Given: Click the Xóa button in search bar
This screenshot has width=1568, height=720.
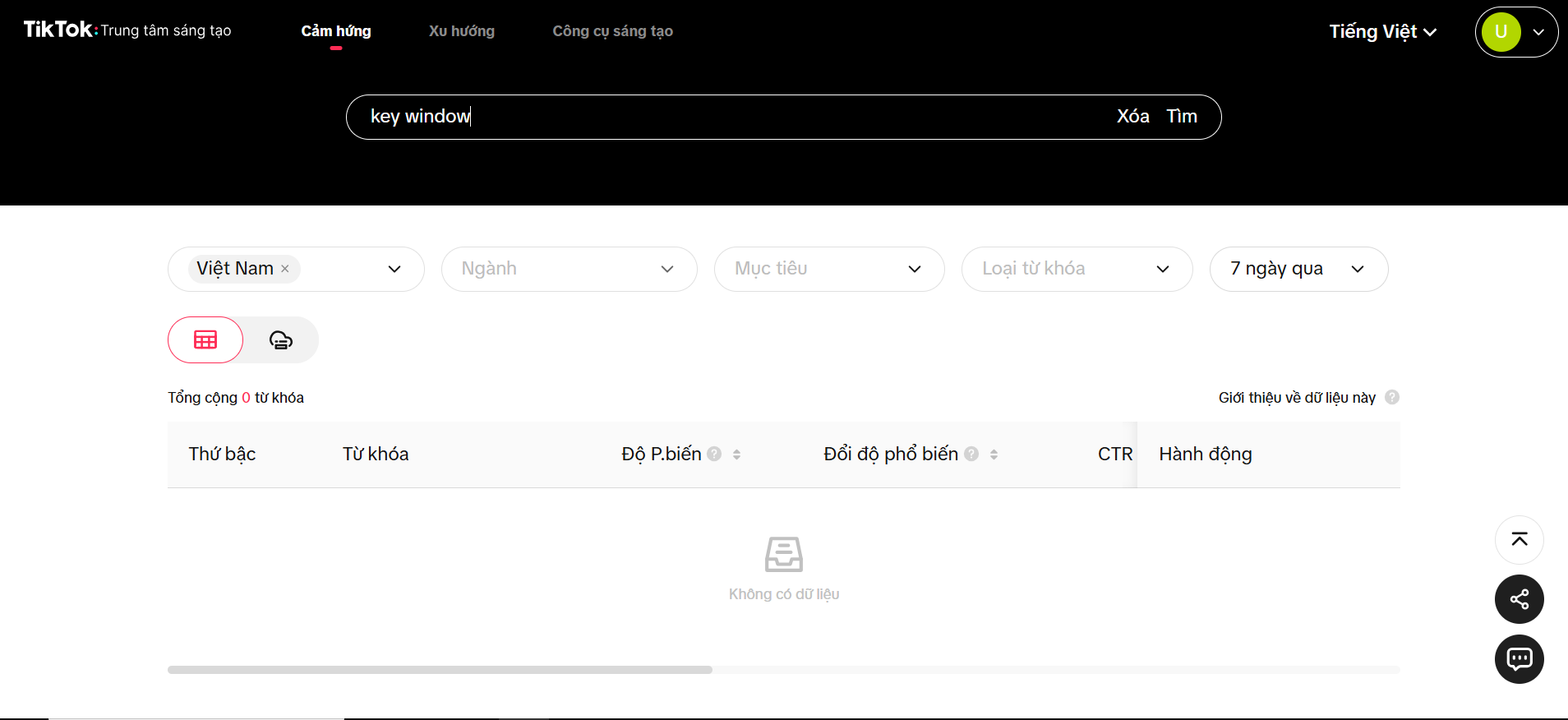Looking at the screenshot, I should pos(1132,117).
